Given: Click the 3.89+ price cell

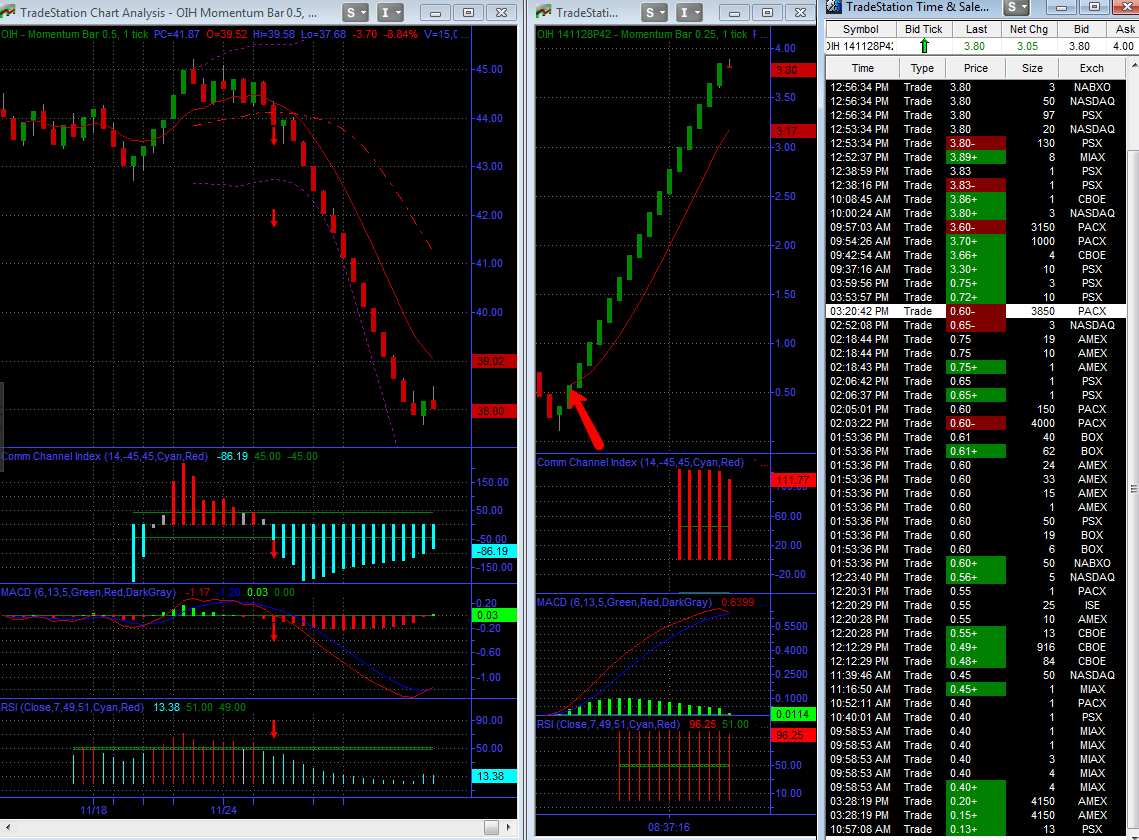Looking at the screenshot, I should (x=976, y=157).
